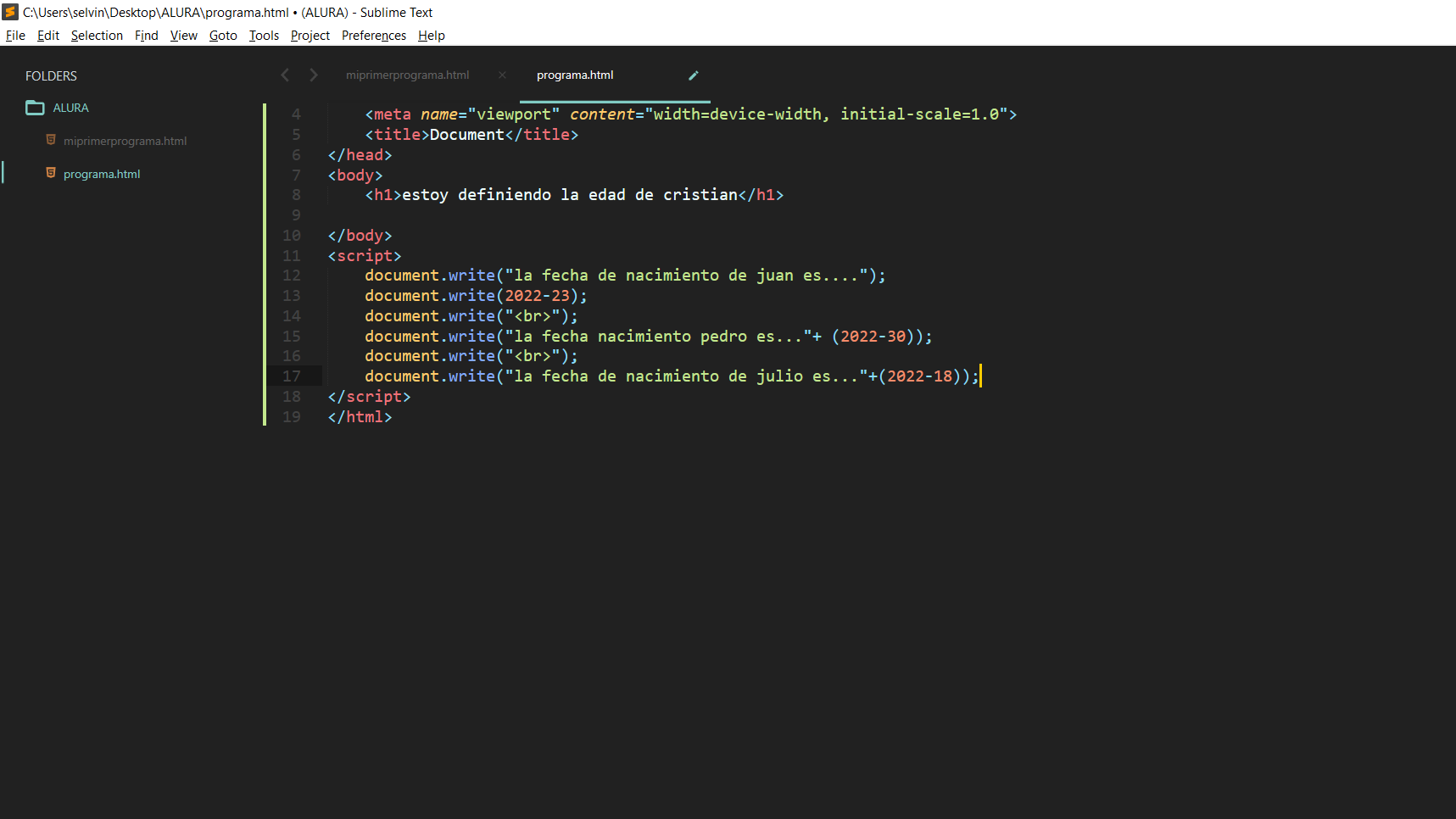Switch to the miprimerprograma.html tab
This screenshot has width=1456, height=819.
(407, 75)
